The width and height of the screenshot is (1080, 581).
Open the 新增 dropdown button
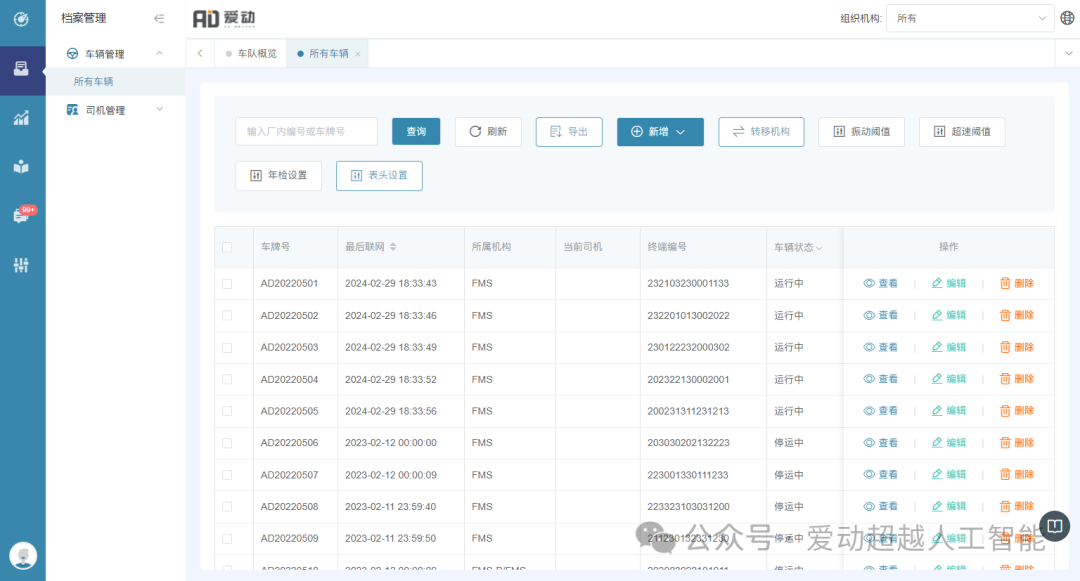point(660,132)
